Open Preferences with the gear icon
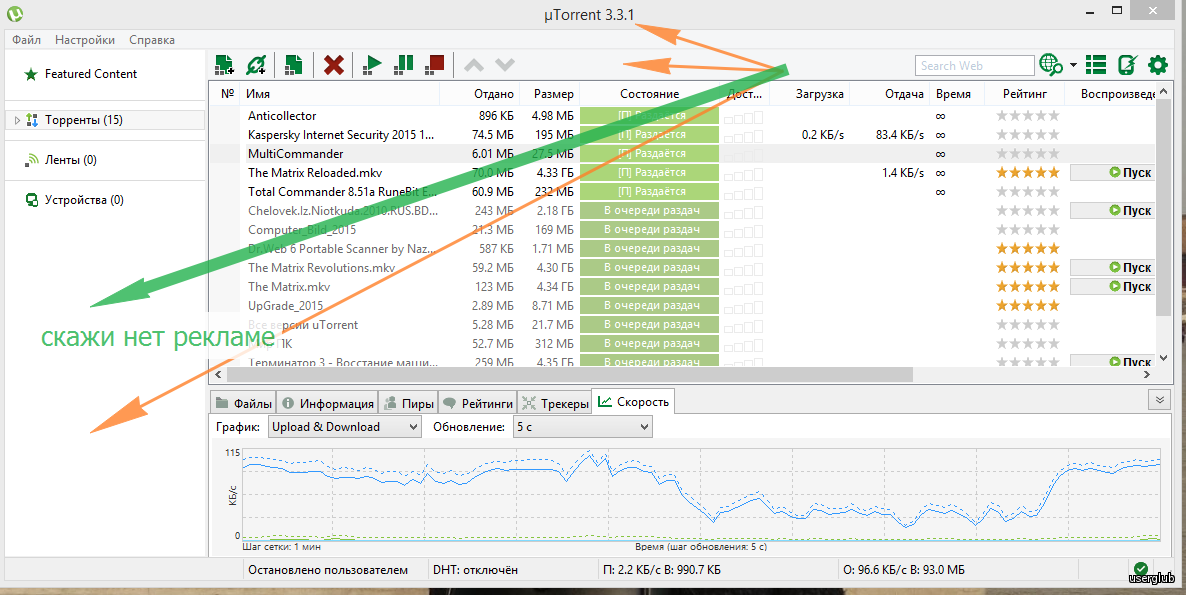The image size is (1186, 595). pos(1158,65)
